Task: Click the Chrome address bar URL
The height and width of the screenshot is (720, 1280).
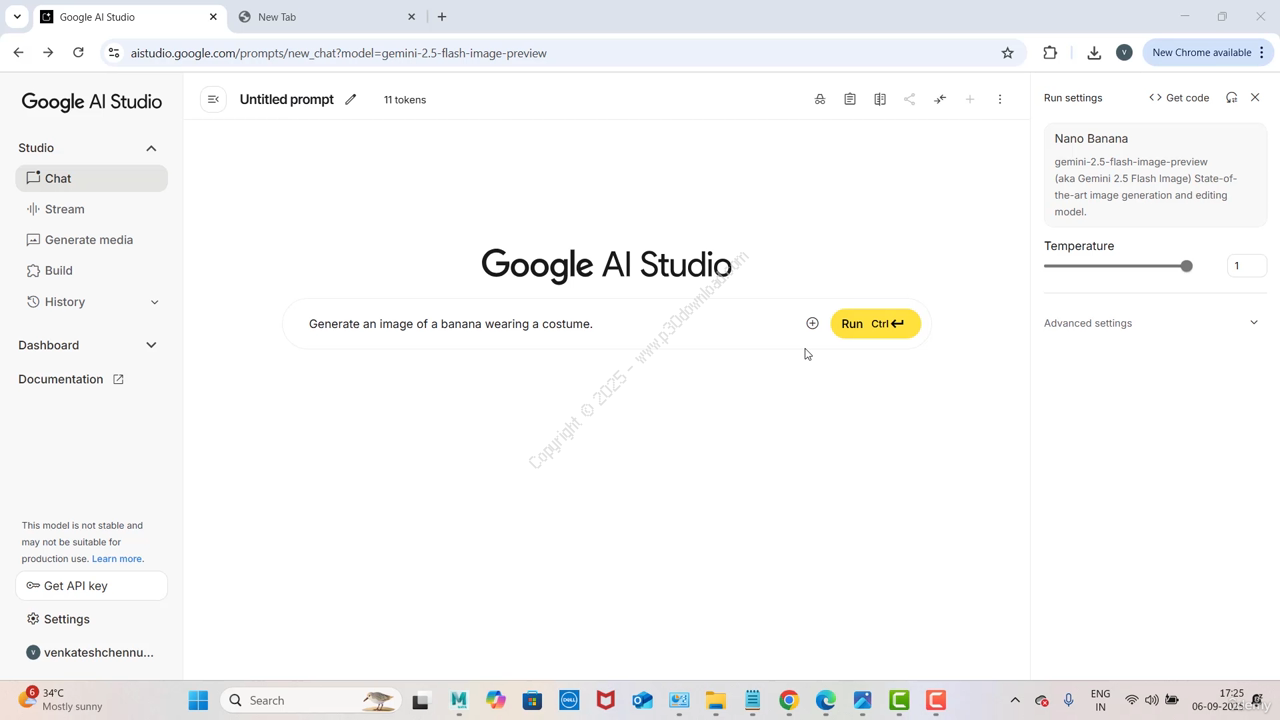Action: tap(338, 53)
